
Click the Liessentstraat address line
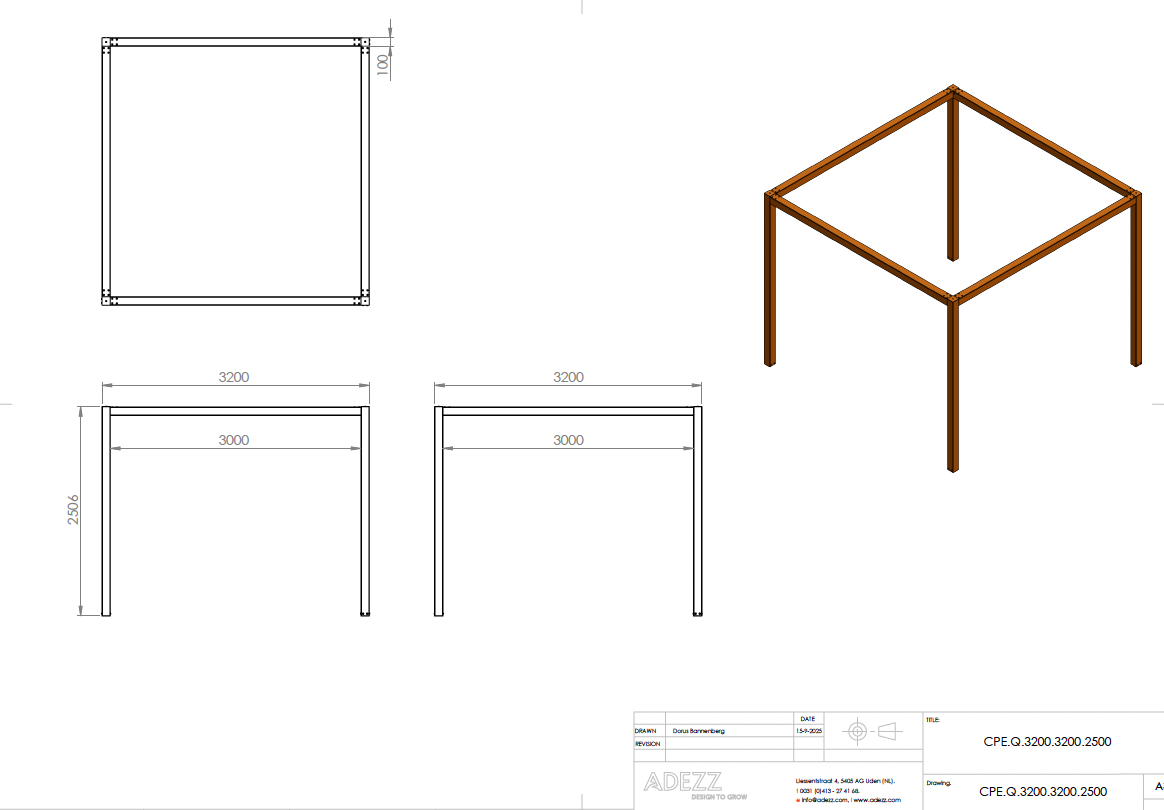845,780
